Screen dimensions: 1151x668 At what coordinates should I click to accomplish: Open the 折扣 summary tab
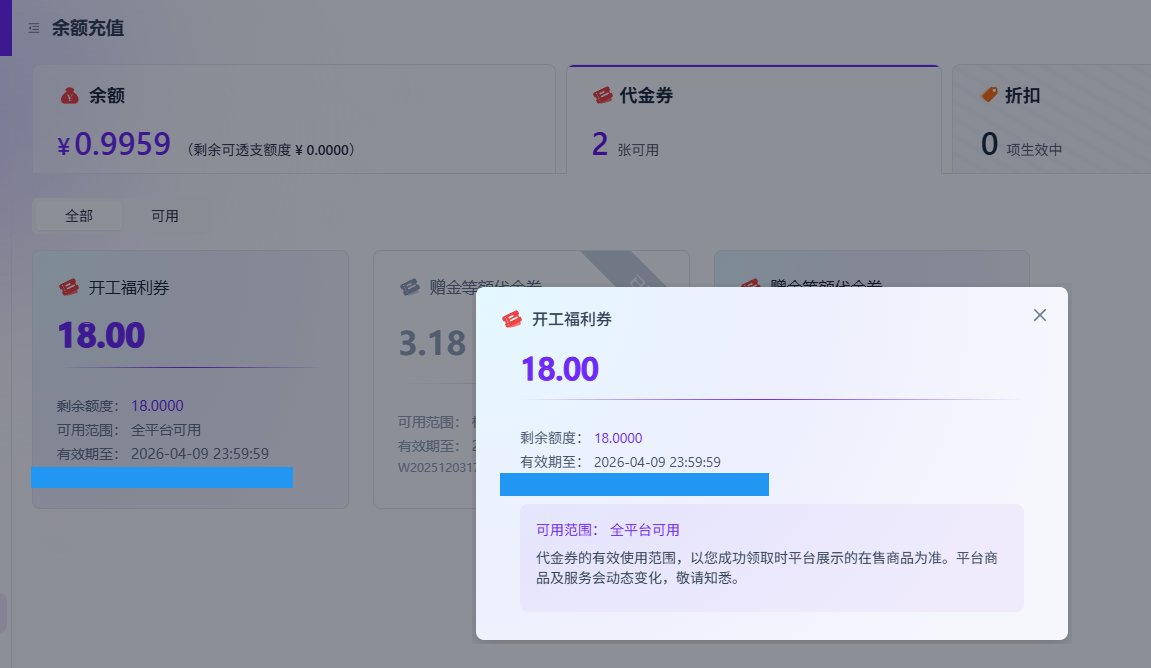[1050, 120]
